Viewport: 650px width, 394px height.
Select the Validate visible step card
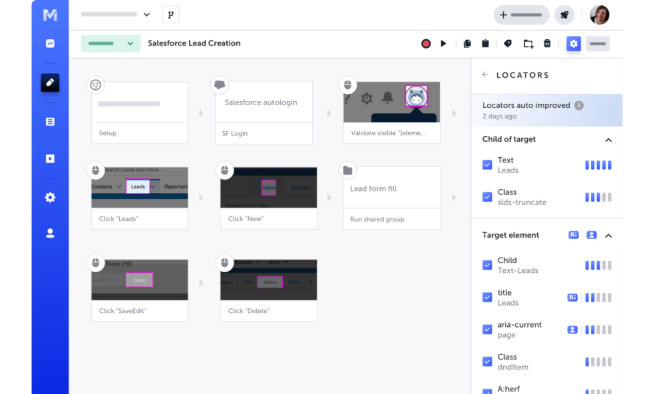(x=392, y=112)
